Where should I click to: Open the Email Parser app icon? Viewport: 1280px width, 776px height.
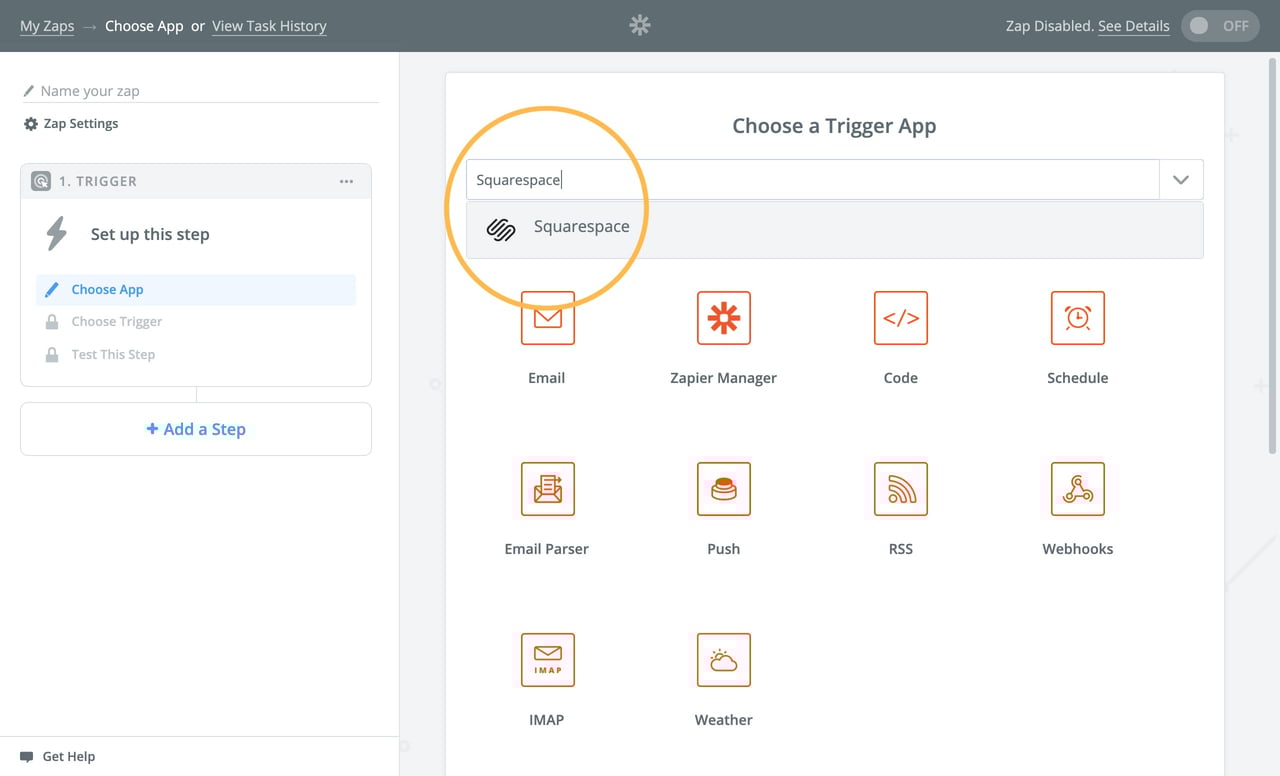[x=546, y=489]
